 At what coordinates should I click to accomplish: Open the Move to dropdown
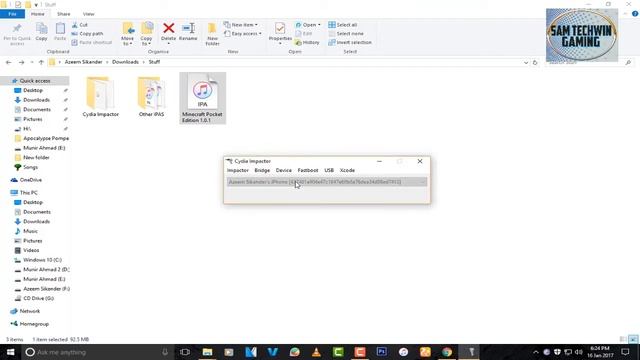128,34
